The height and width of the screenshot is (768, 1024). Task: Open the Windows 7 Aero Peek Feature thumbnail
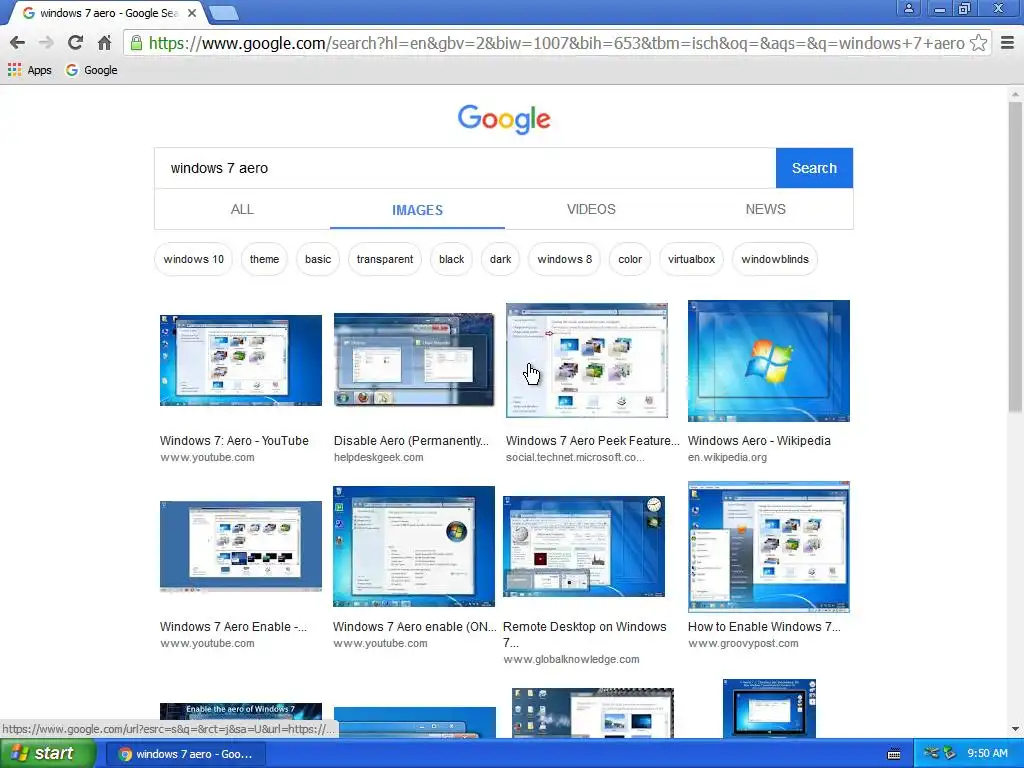click(586, 360)
